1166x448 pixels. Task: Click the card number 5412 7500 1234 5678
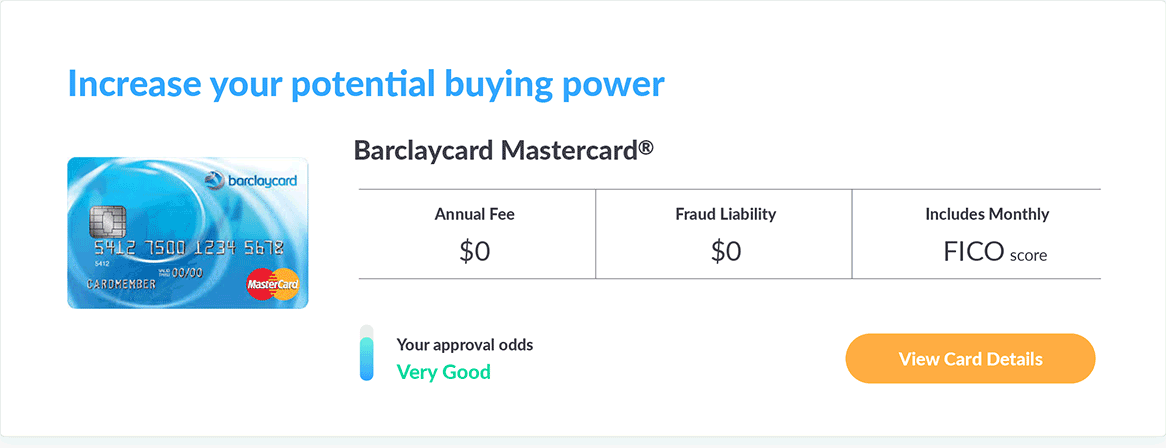pyautogui.click(x=189, y=249)
